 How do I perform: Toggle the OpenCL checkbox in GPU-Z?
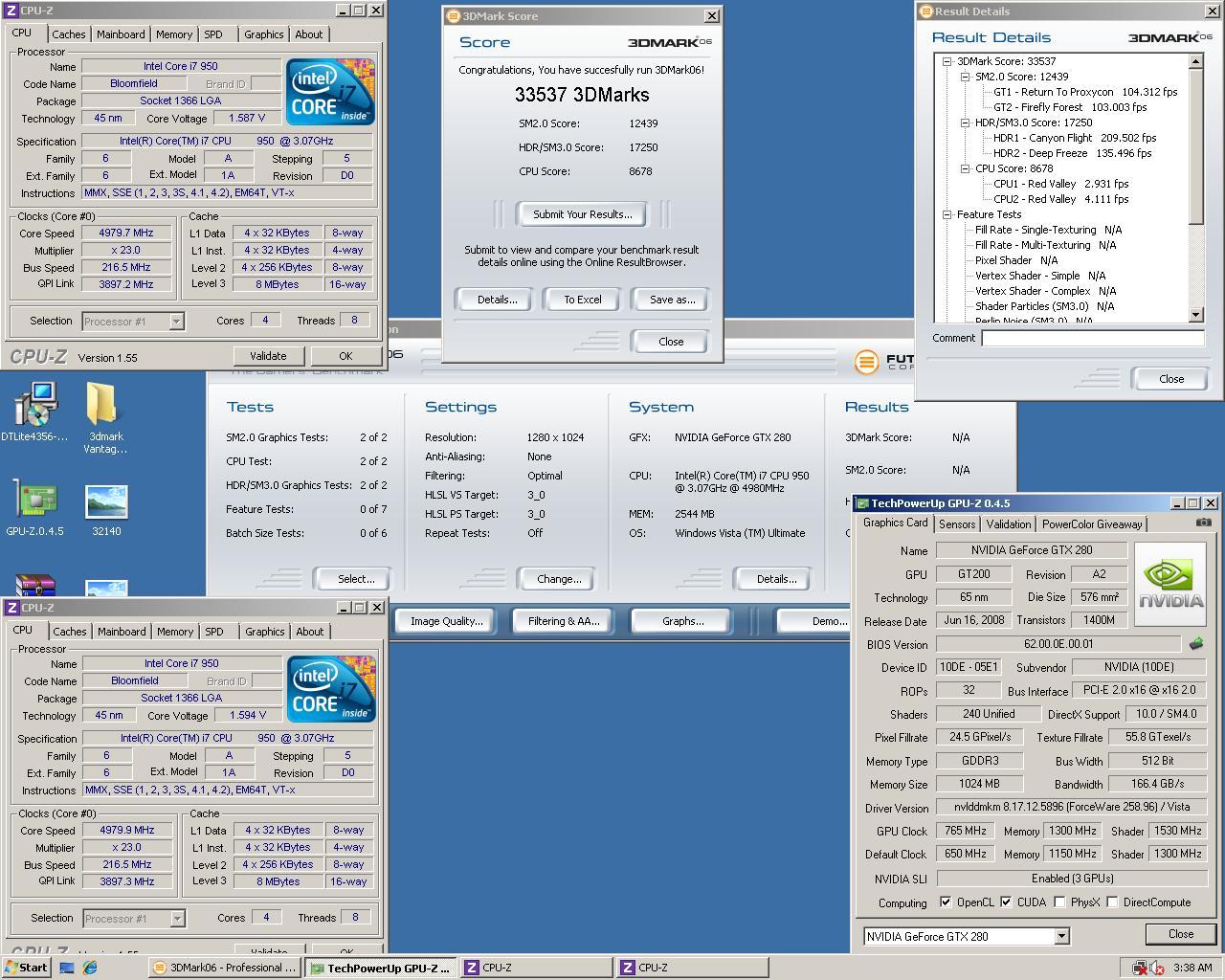[x=946, y=902]
